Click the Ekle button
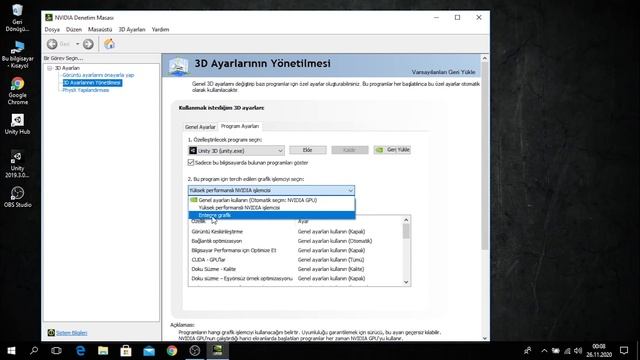 [308, 150]
